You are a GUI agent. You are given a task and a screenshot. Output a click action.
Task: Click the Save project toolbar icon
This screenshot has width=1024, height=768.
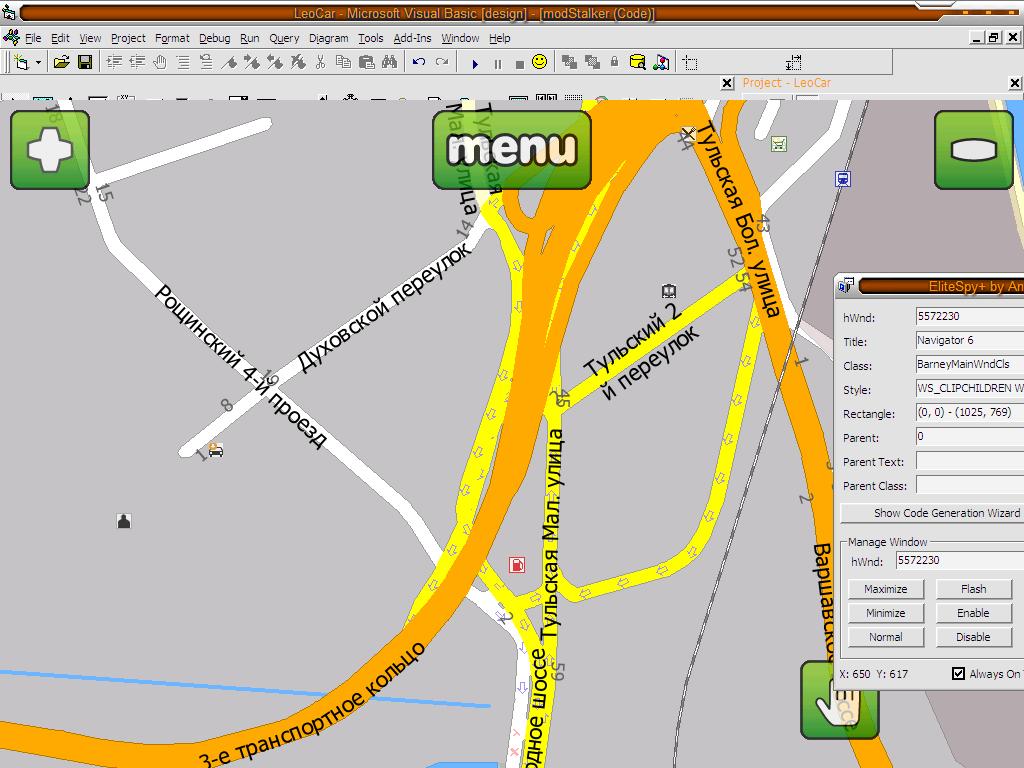85,62
